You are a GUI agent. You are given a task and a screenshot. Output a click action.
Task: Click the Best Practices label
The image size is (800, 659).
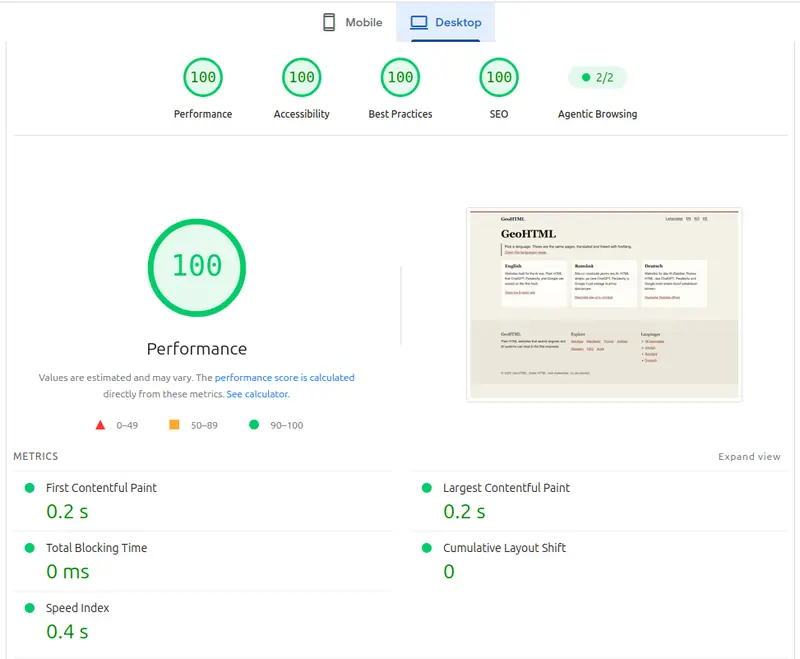point(401,114)
